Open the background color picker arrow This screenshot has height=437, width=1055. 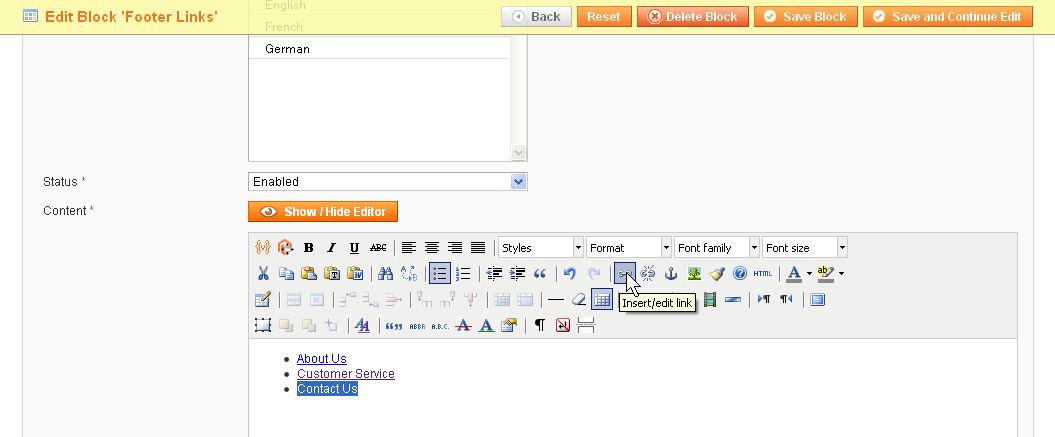[x=841, y=273]
